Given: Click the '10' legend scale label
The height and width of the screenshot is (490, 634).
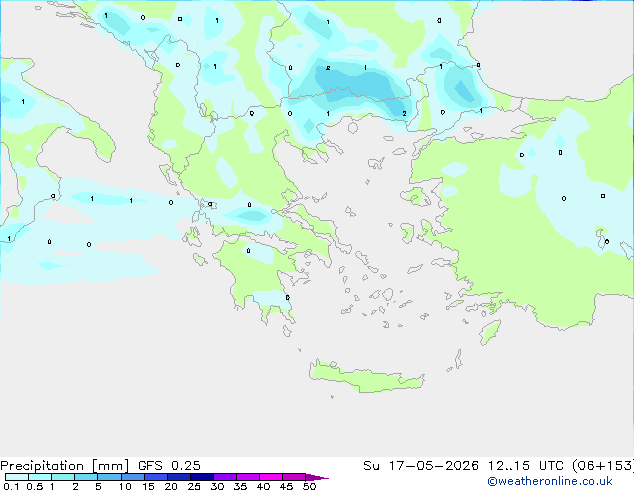Looking at the screenshot, I should pyautogui.click(x=125, y=486).
